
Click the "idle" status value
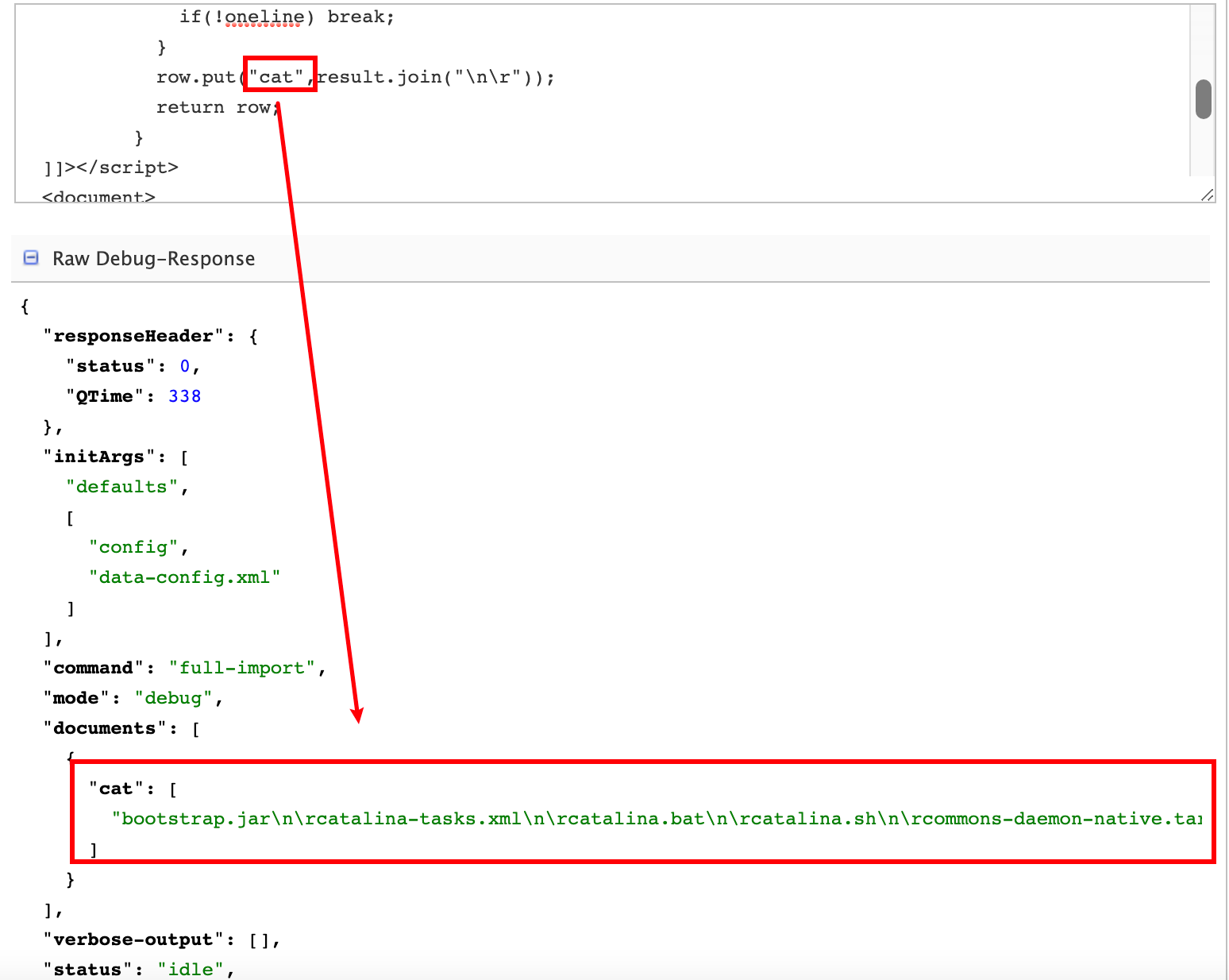(191, 970)
